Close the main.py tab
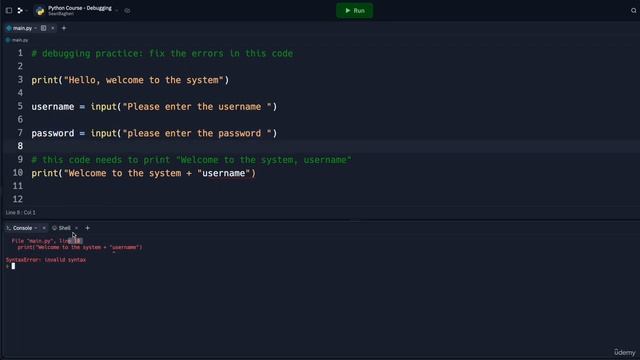This screenshot has width=640, height=360. click(x=53, y=28)
